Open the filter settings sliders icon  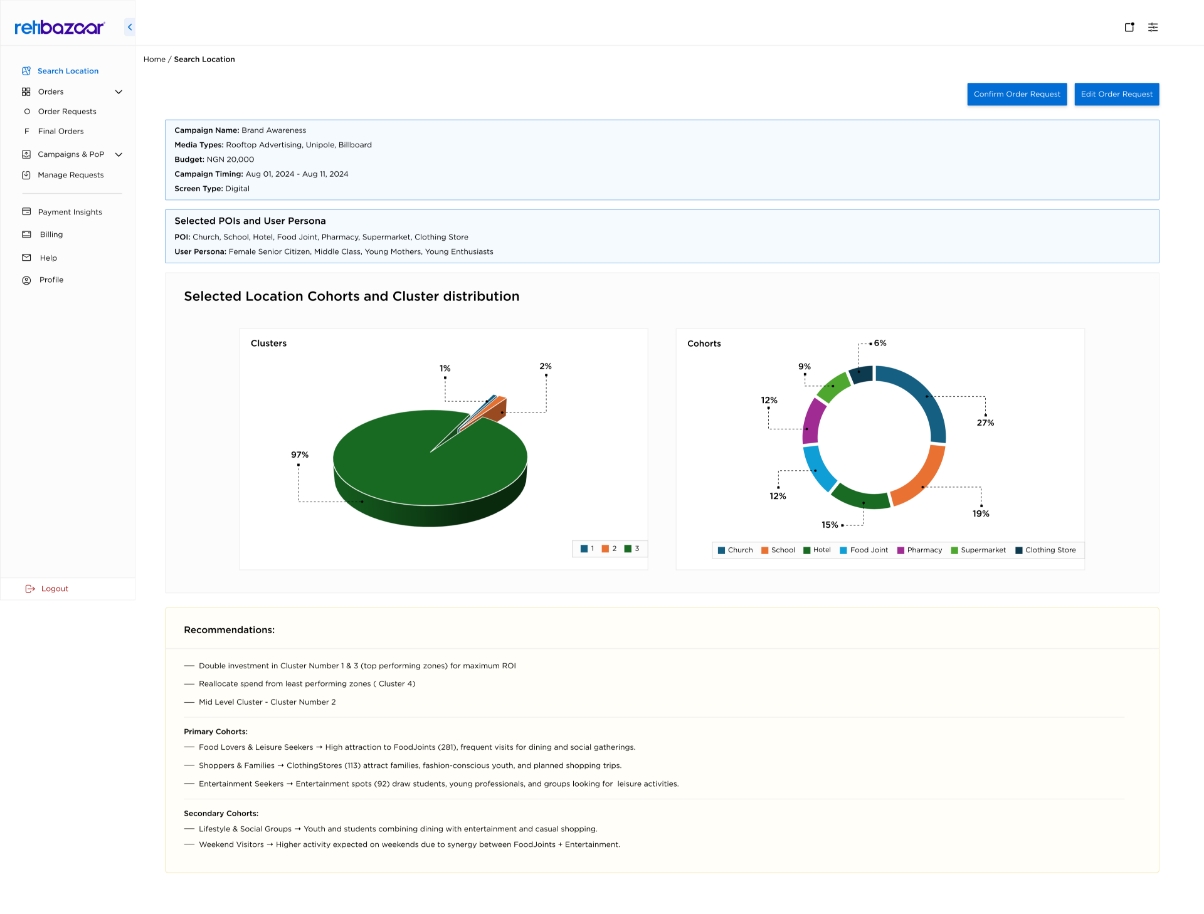click(x=1153, y=27)
